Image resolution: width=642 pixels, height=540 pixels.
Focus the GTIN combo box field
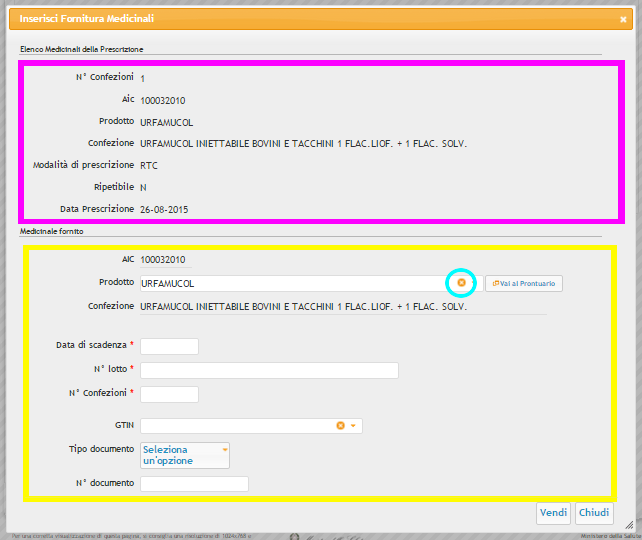pyautogui.click(x=251, y=425)
